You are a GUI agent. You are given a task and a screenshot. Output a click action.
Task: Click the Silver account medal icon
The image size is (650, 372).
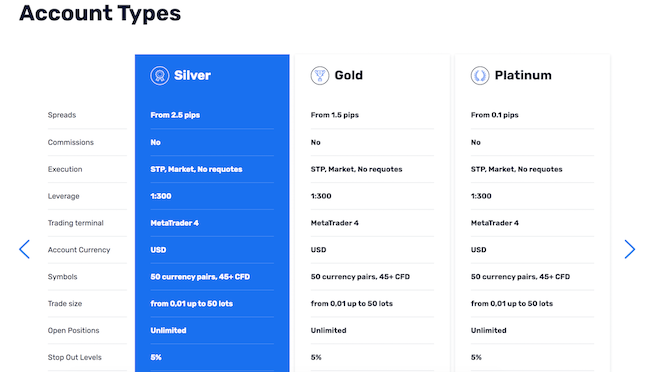click(x=160, y=75)
